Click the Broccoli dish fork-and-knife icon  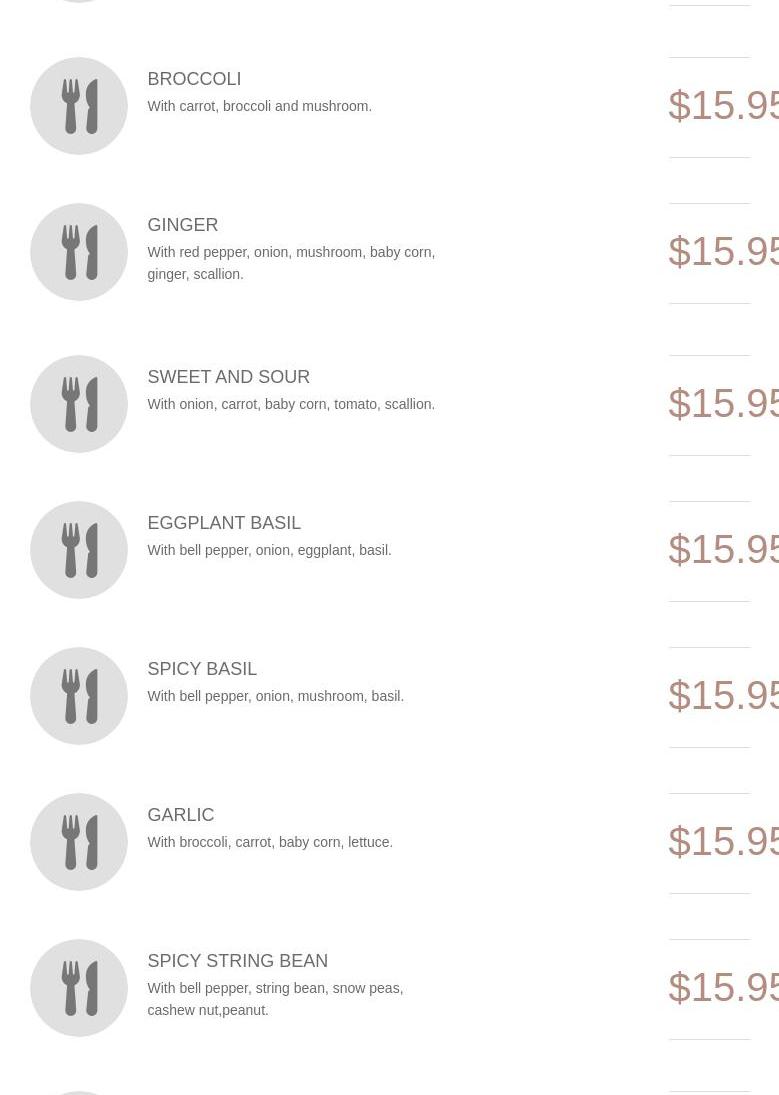(x=79, y=106)
